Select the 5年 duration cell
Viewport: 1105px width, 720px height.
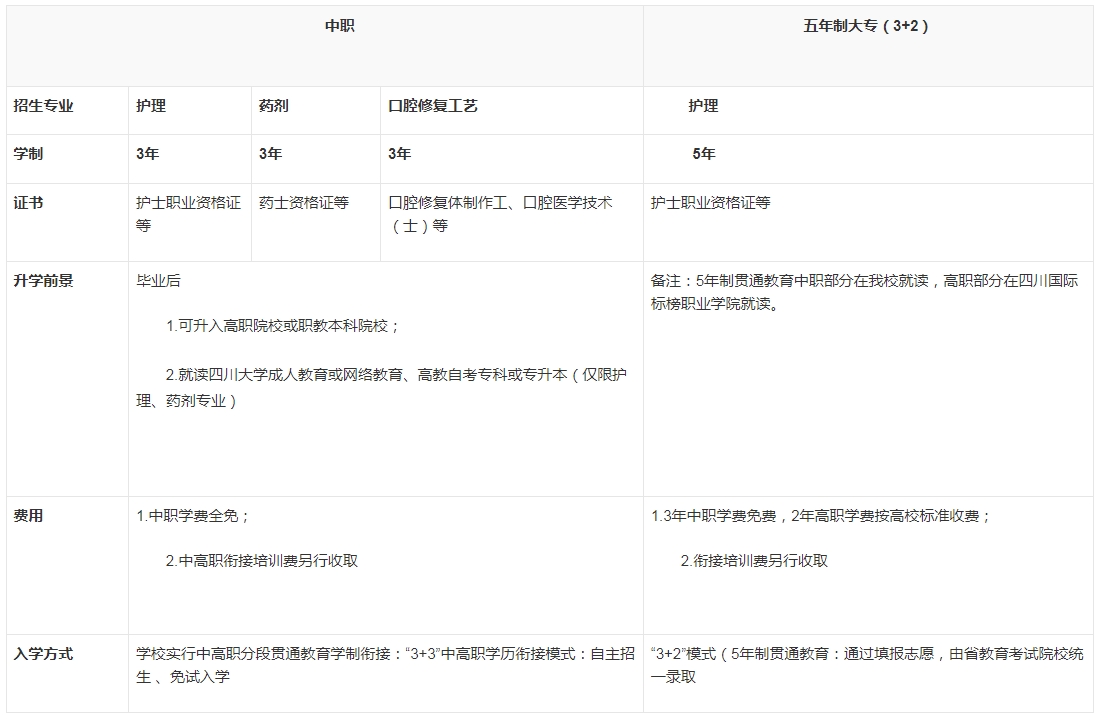tap(703, 154)
